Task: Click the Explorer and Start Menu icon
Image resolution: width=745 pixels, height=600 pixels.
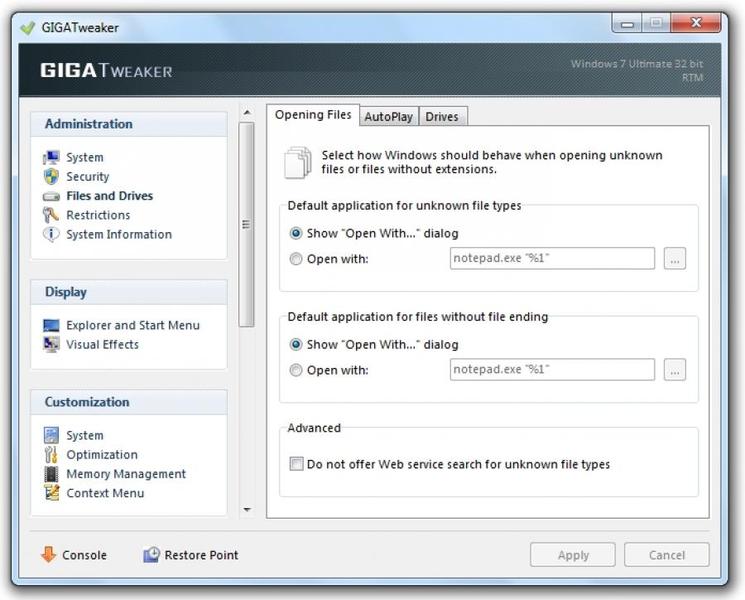Action: point(51,325)
